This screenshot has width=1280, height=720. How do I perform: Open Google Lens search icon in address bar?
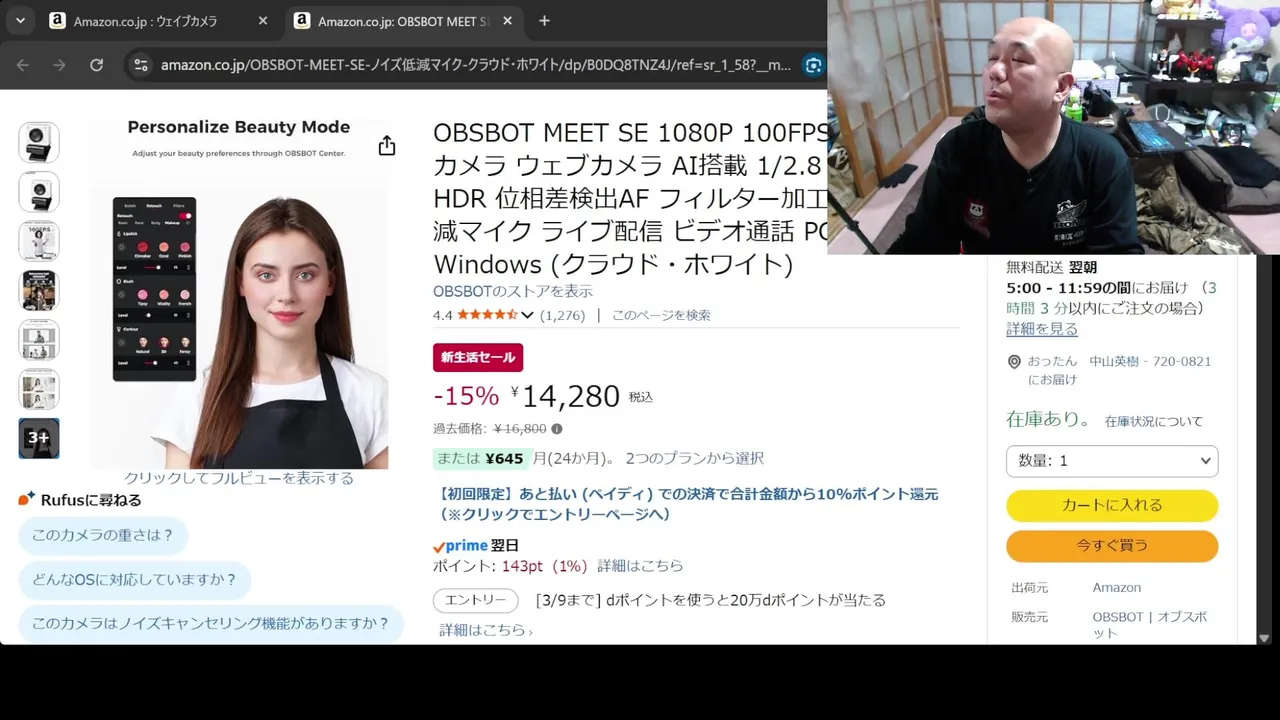(x=814, y=65)
